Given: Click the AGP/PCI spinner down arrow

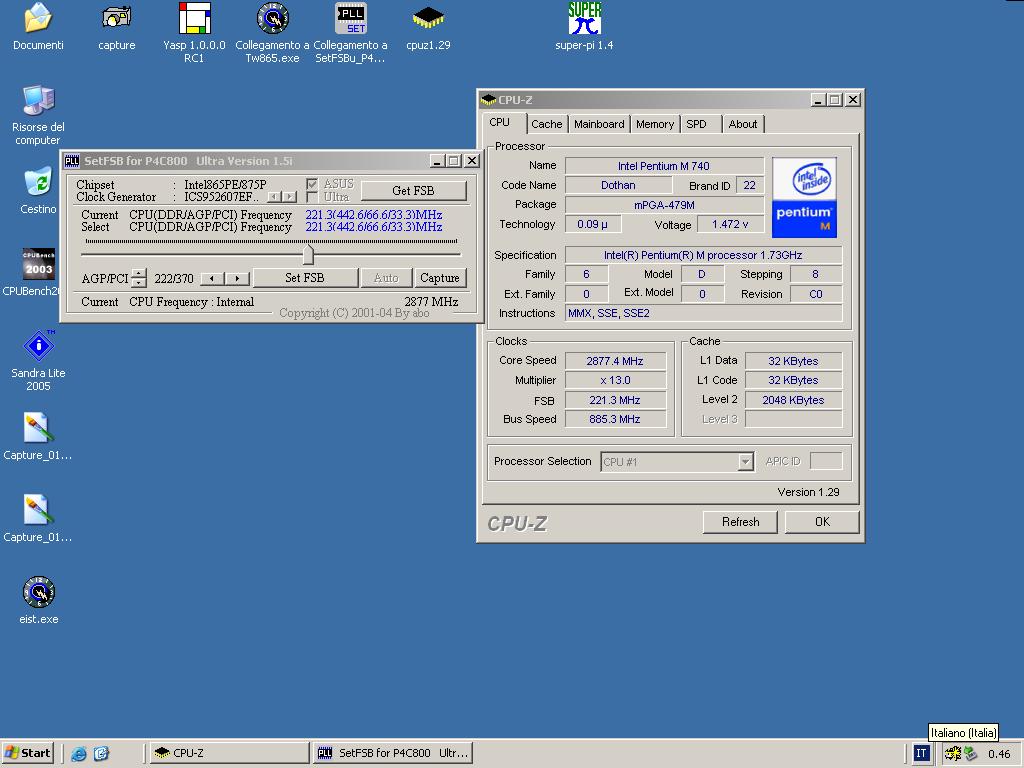Looking at the screenshot, I should pos(138,283).
